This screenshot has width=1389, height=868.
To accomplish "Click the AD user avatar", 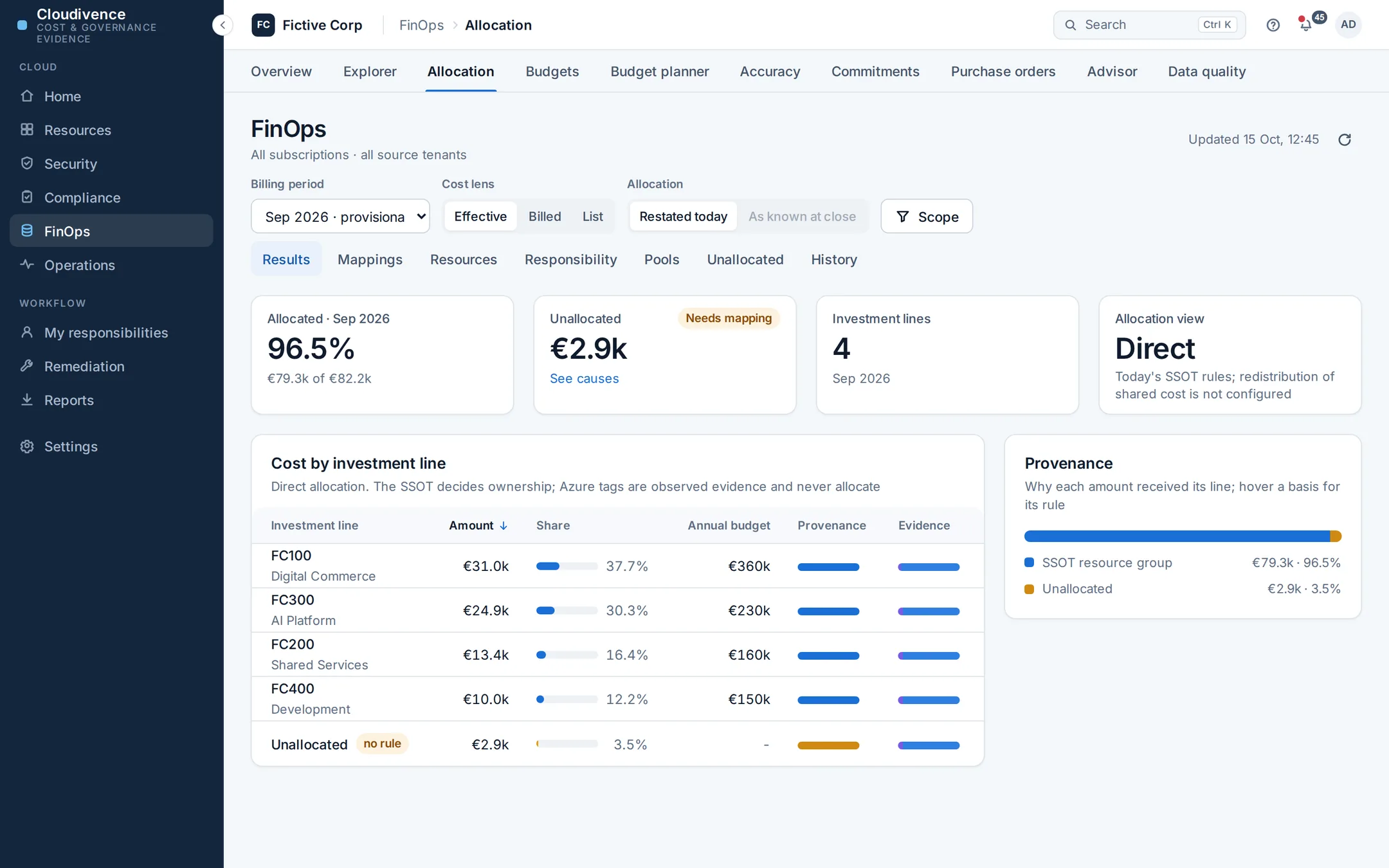I will click(x=1348, y=24).
